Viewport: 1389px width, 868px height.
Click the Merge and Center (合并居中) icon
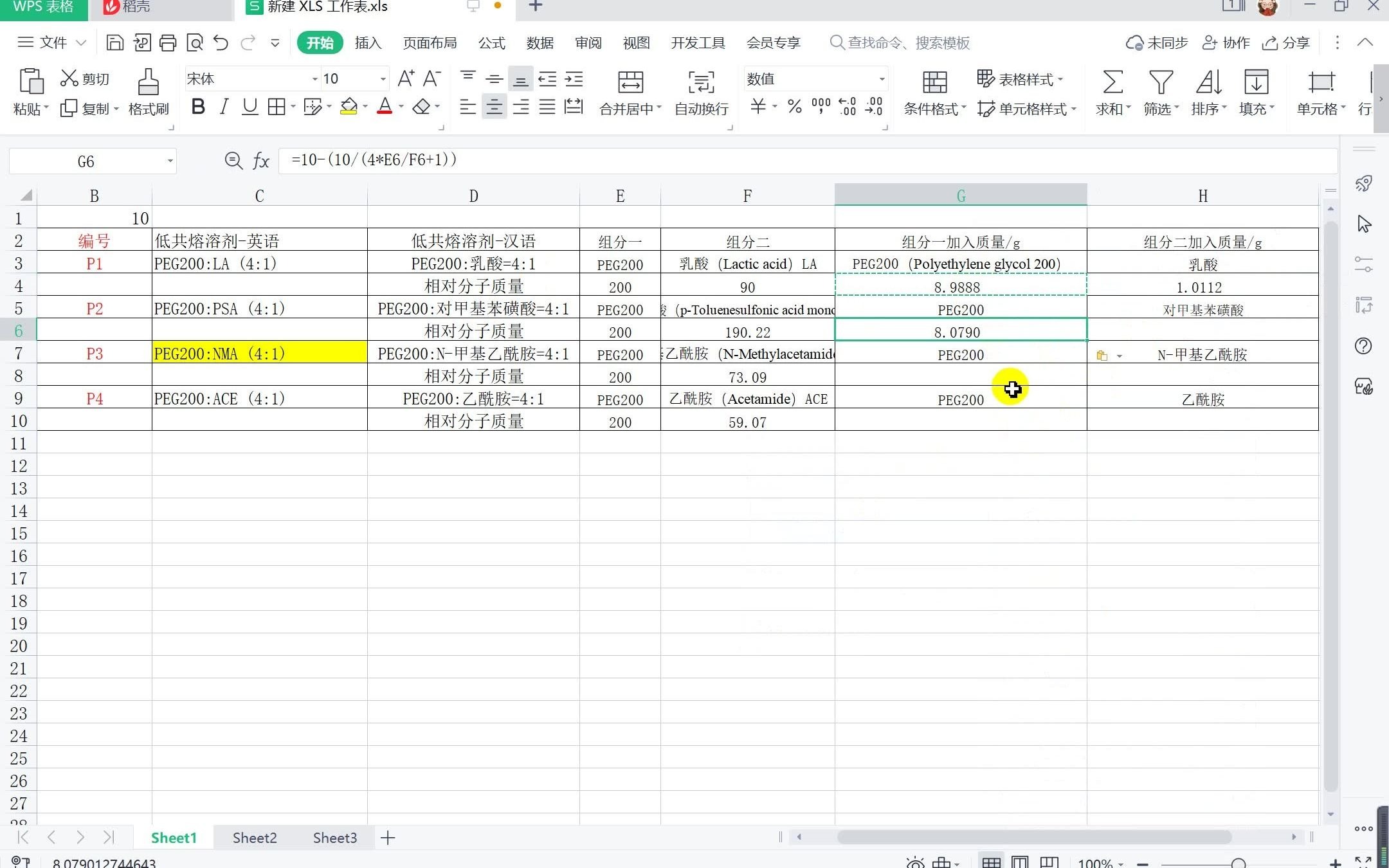(630, 83)
